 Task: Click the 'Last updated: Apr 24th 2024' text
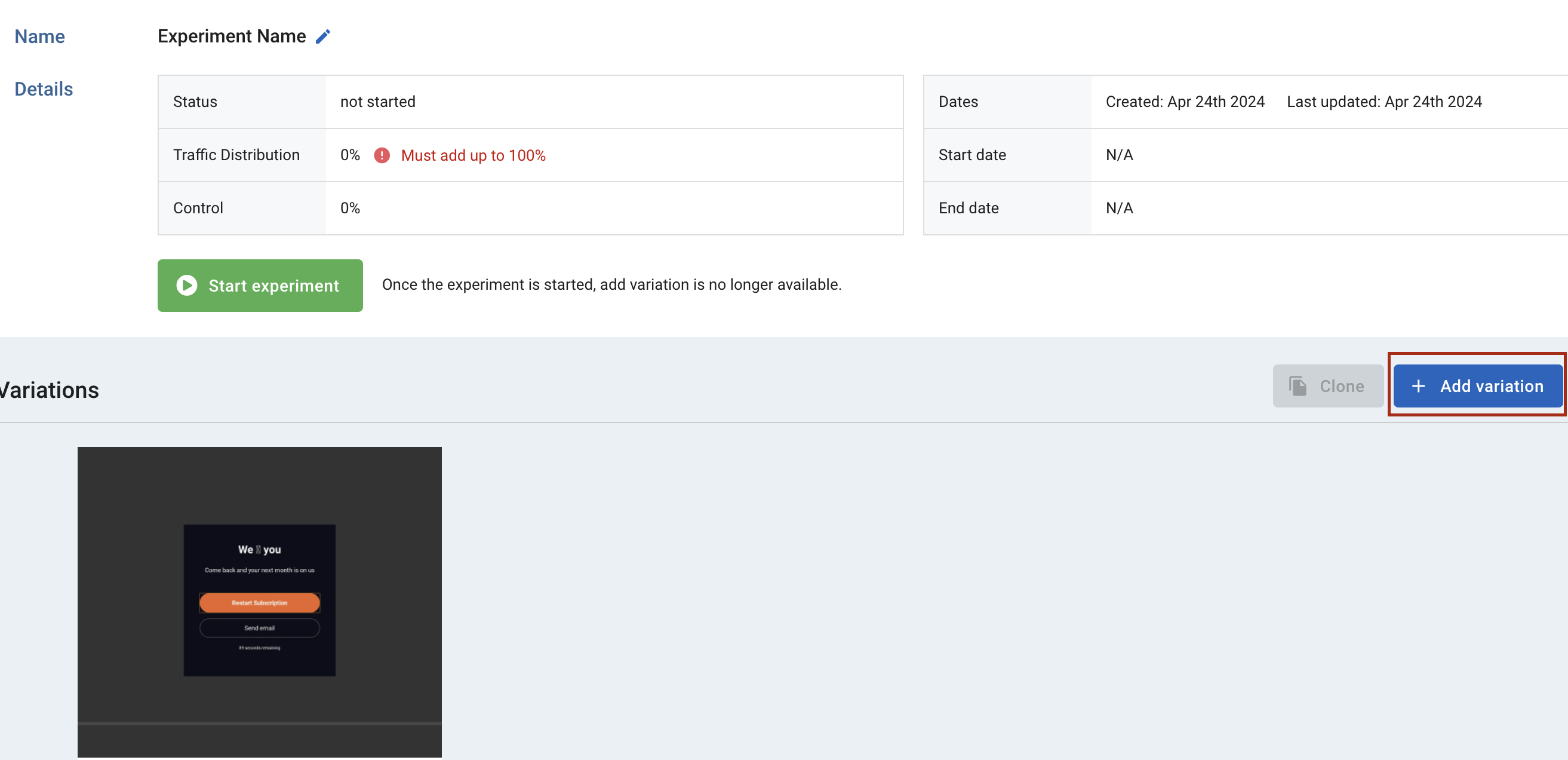[x=1383, y=102]
